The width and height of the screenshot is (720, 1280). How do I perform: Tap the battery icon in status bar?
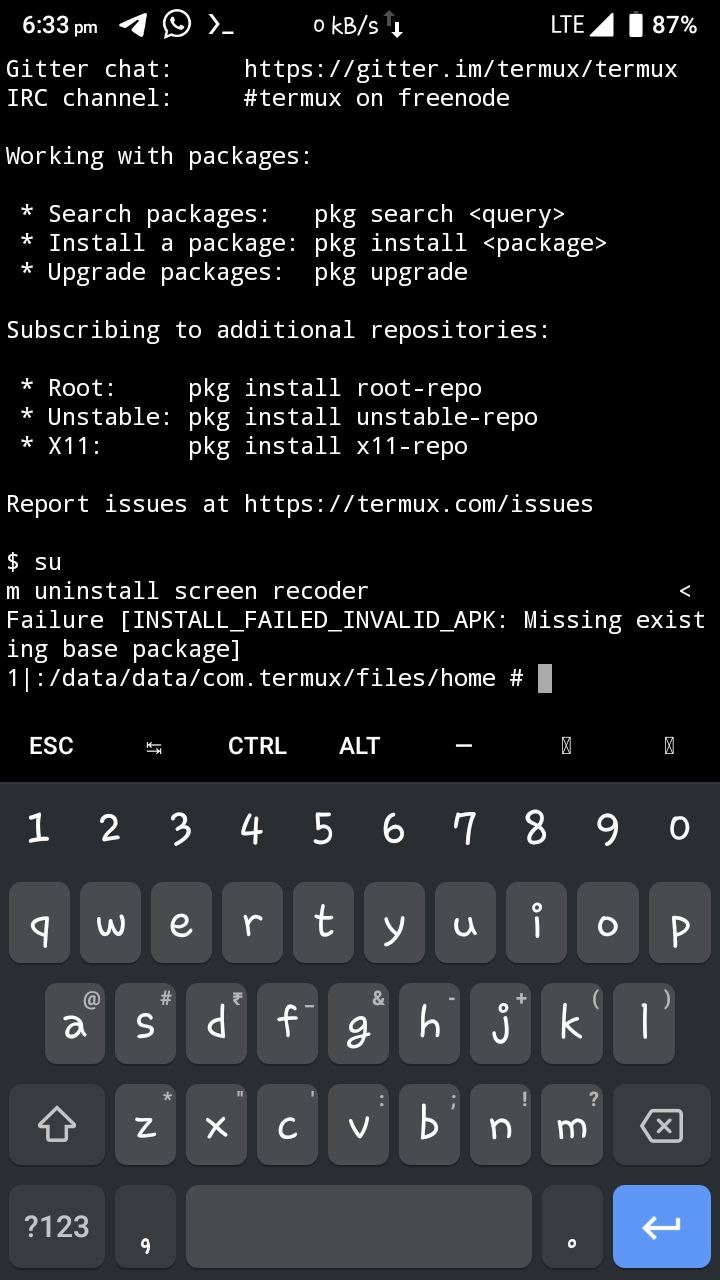click(636, 25)
